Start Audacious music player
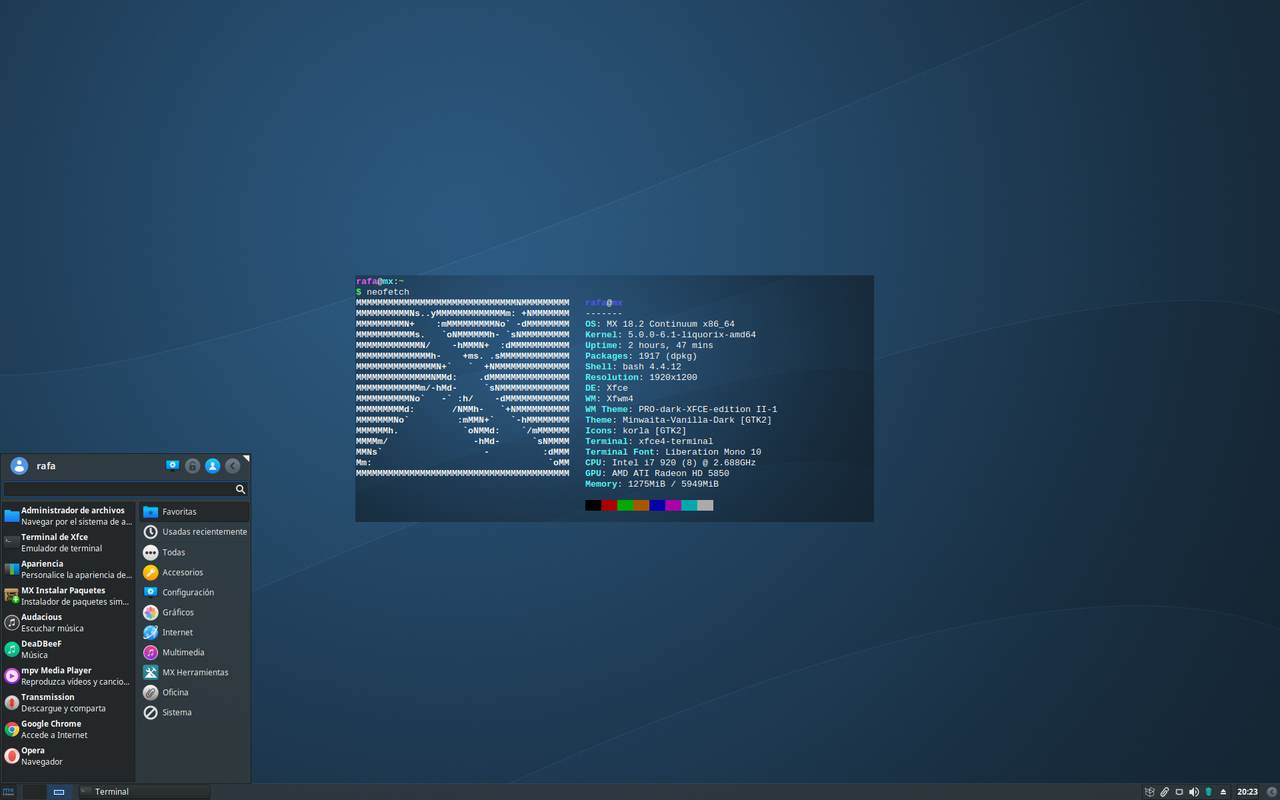The height and width of the screenshot is (800, 1280). click(x=68, y=622)
